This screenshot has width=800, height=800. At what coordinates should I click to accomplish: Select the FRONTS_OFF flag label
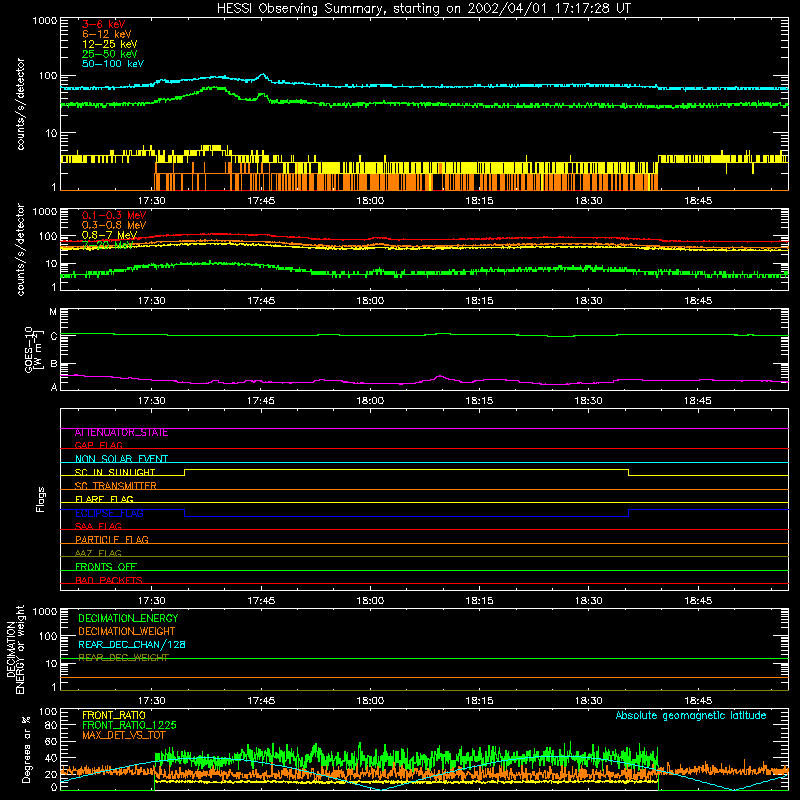[x=106, y=567]
